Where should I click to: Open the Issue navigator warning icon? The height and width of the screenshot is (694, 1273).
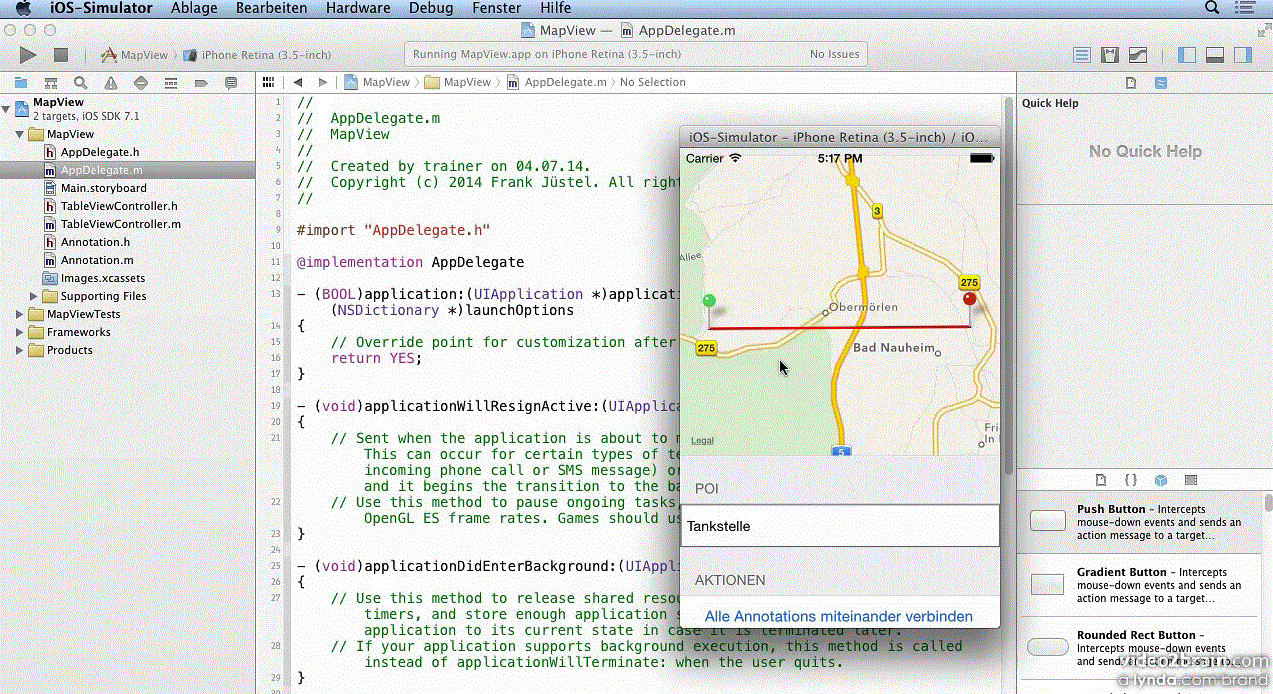[111, 83]
